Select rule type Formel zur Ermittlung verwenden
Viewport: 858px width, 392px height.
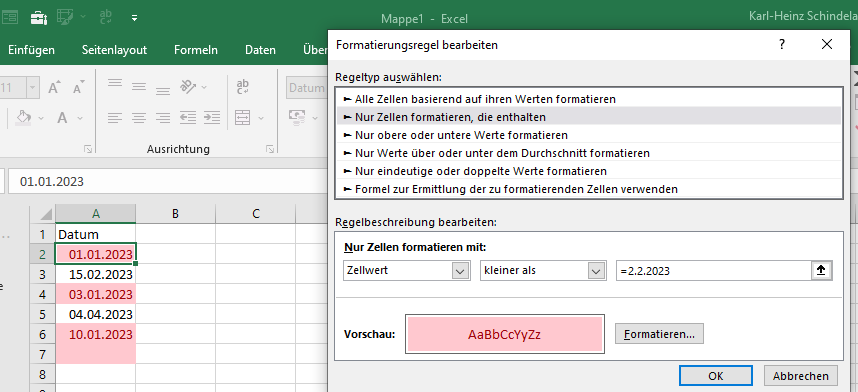tap(589, 189)
